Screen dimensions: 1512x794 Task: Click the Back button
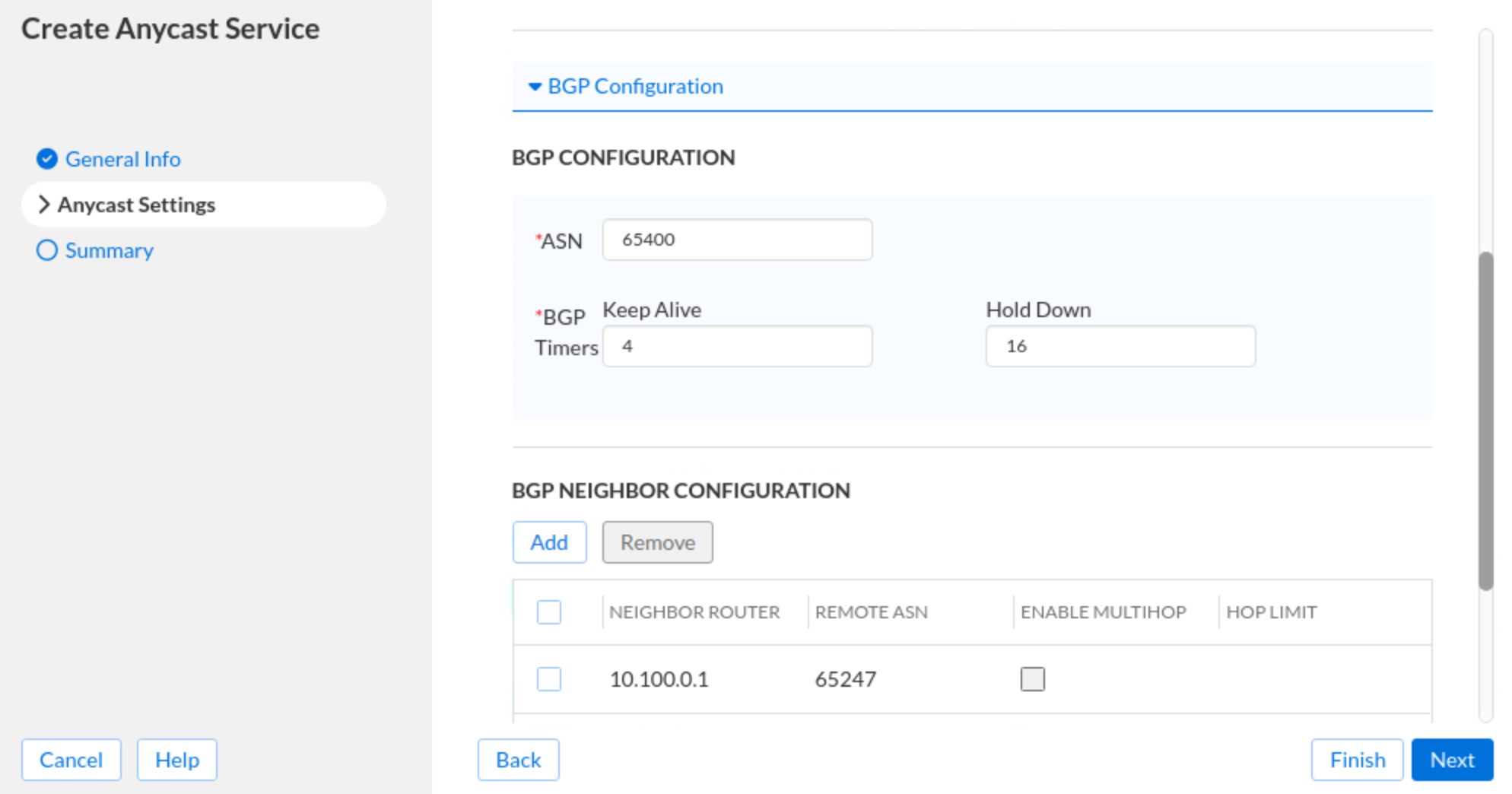point(518,760)
